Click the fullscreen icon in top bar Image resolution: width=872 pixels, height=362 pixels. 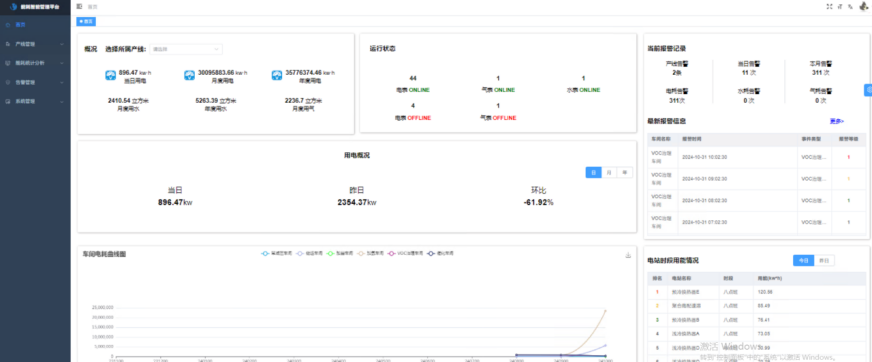tap(830, 7)
